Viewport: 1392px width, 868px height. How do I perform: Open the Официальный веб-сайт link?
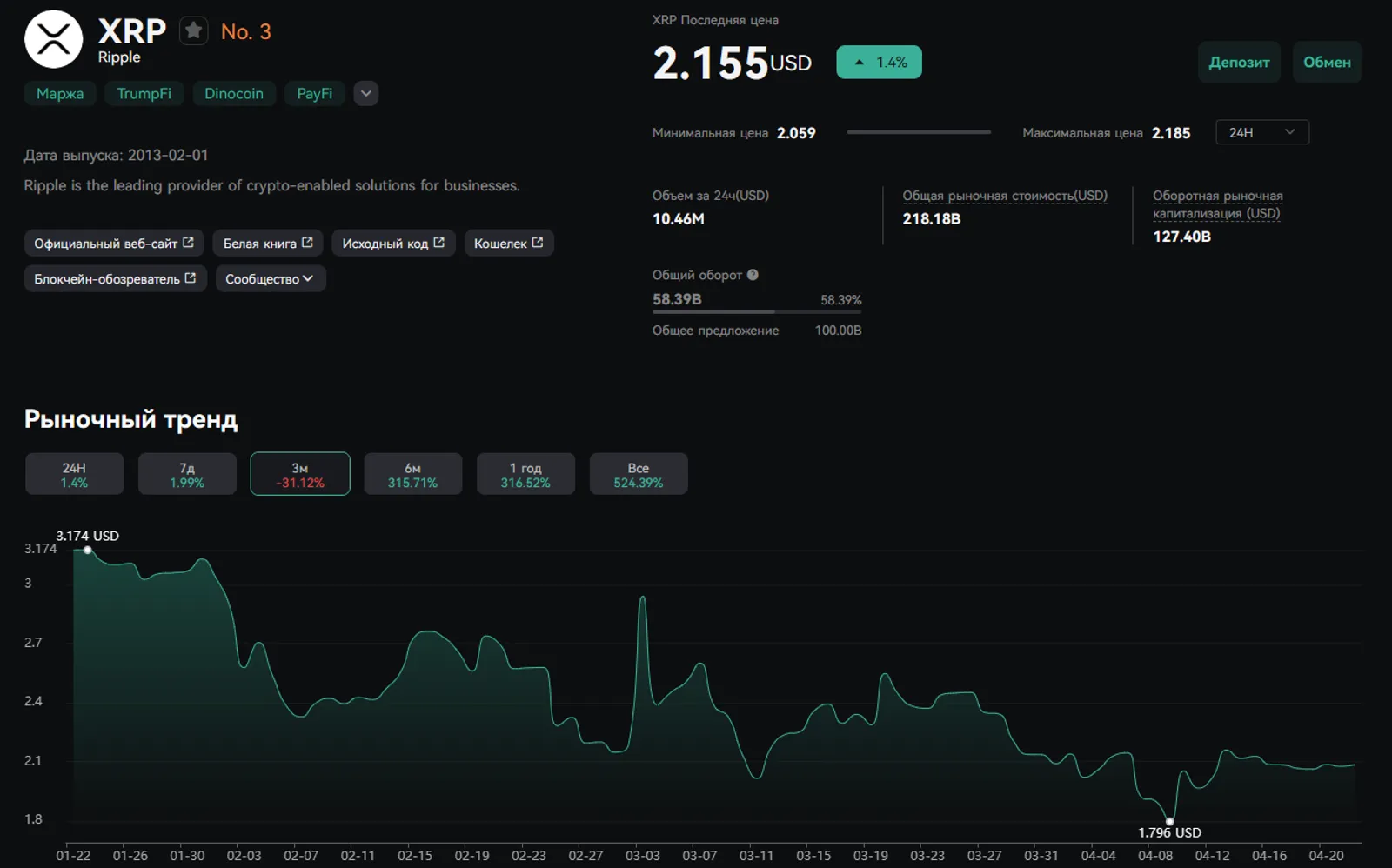click(114, 243)
